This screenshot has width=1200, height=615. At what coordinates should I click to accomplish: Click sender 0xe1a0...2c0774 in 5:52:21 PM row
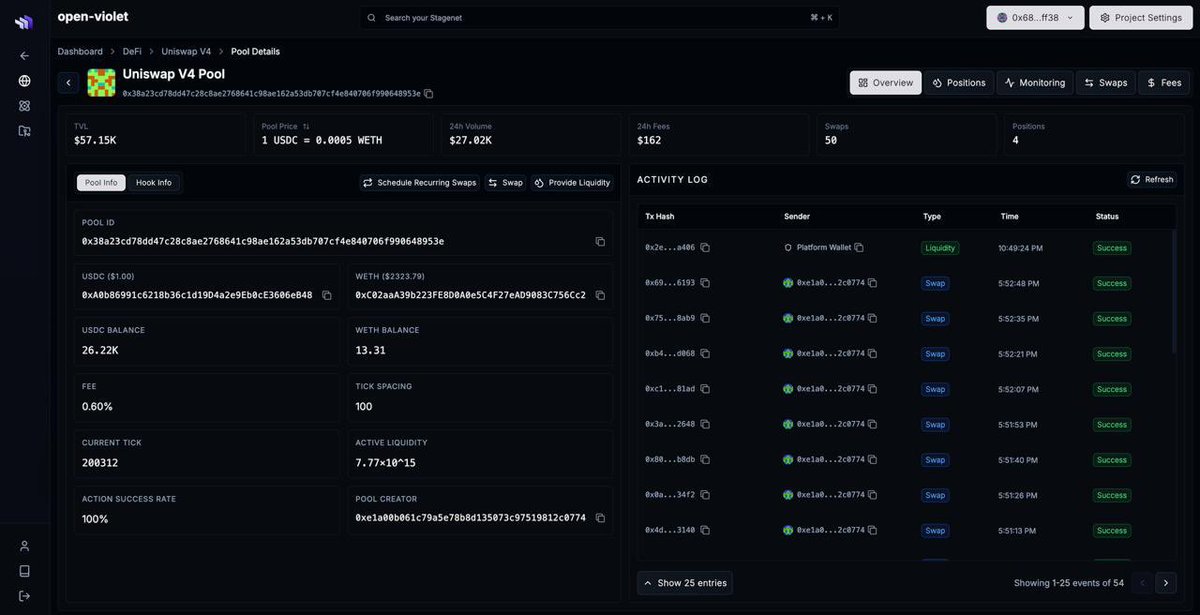click(830, 354)
